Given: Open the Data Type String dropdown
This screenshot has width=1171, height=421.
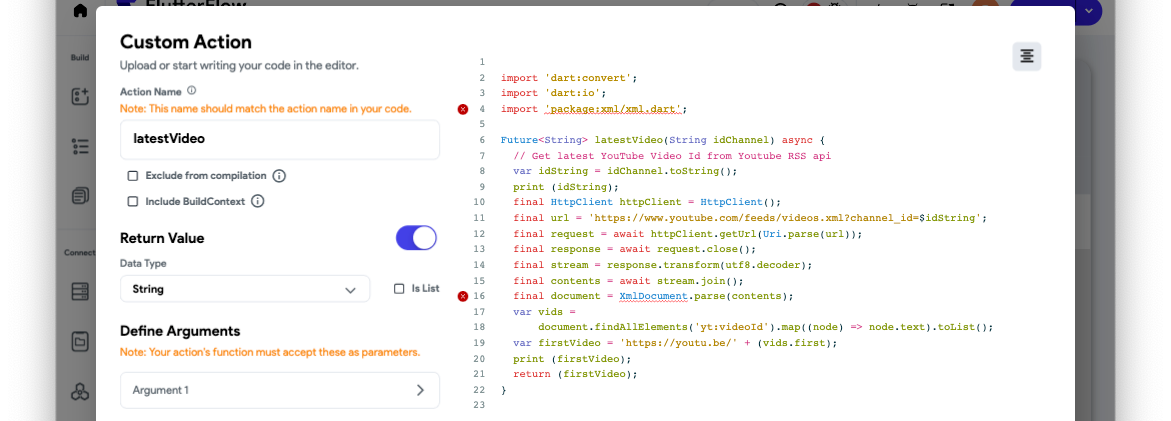Looking at the screenshot, I should (x=245, y=289).
